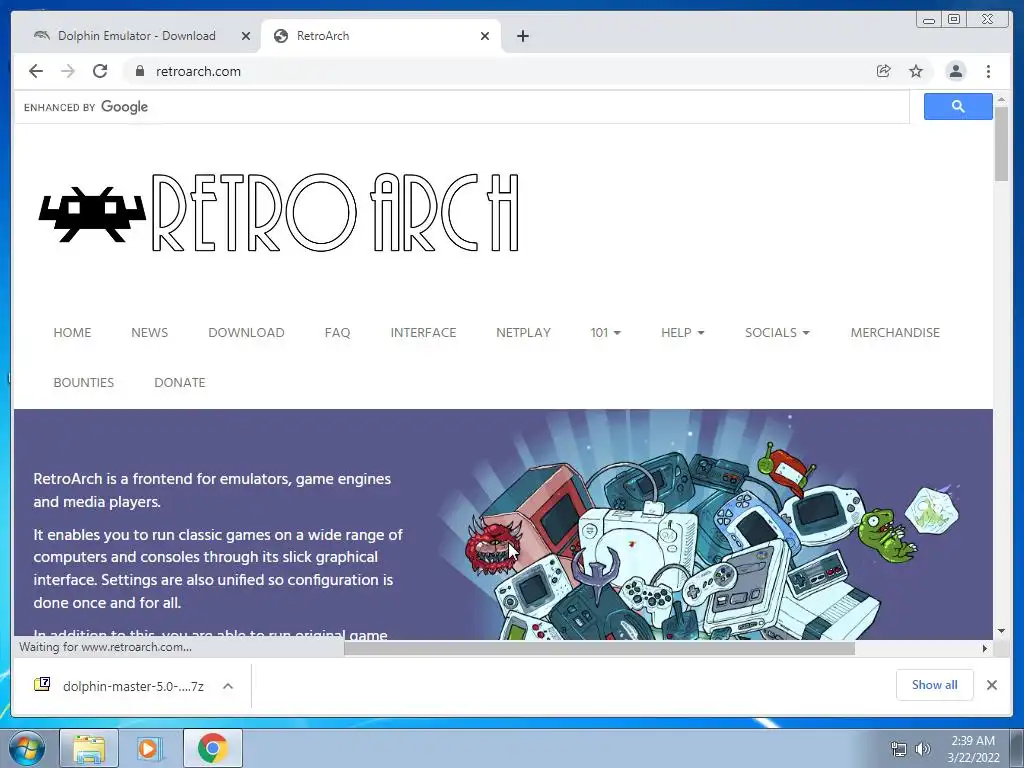The width and height of the screenshot is (1024, 768).
Task: Close the Dolphin Emulator tab
Action: coord(246,36)
